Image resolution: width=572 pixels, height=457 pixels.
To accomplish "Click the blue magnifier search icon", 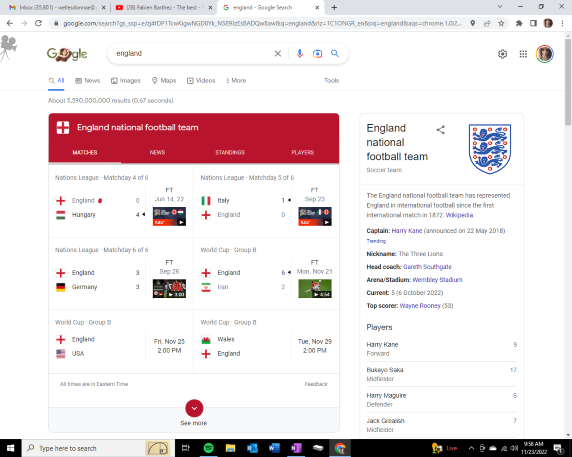I will click(335, 54).
